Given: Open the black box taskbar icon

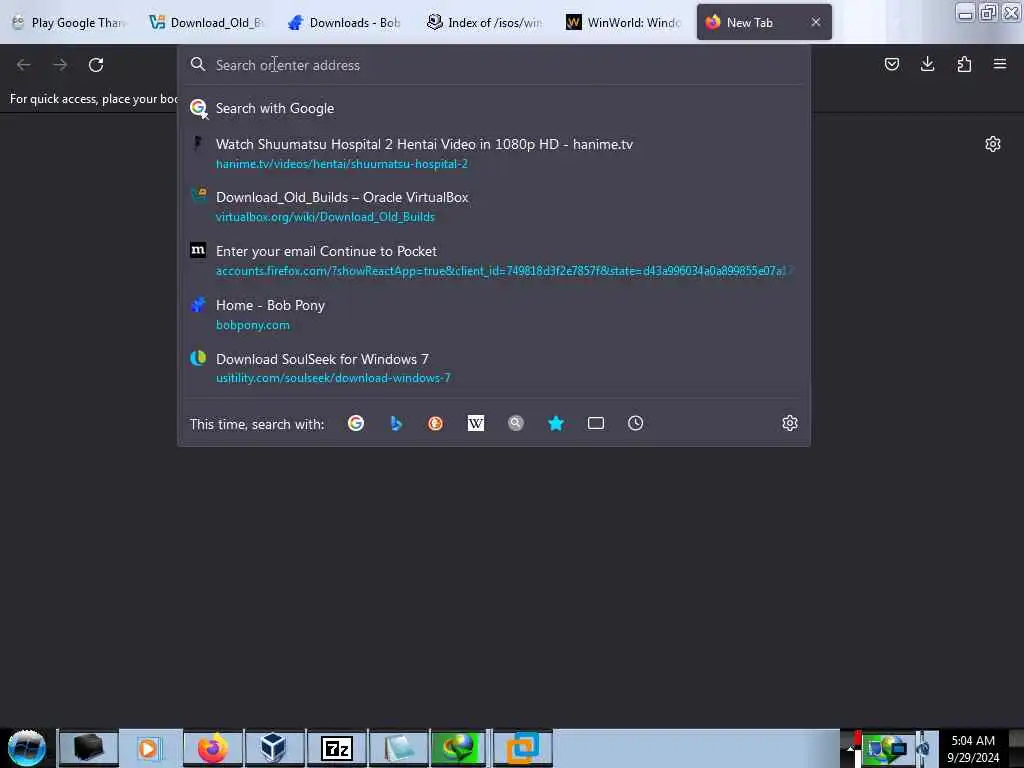Looking at the screenshot, I should click(88, 748).
